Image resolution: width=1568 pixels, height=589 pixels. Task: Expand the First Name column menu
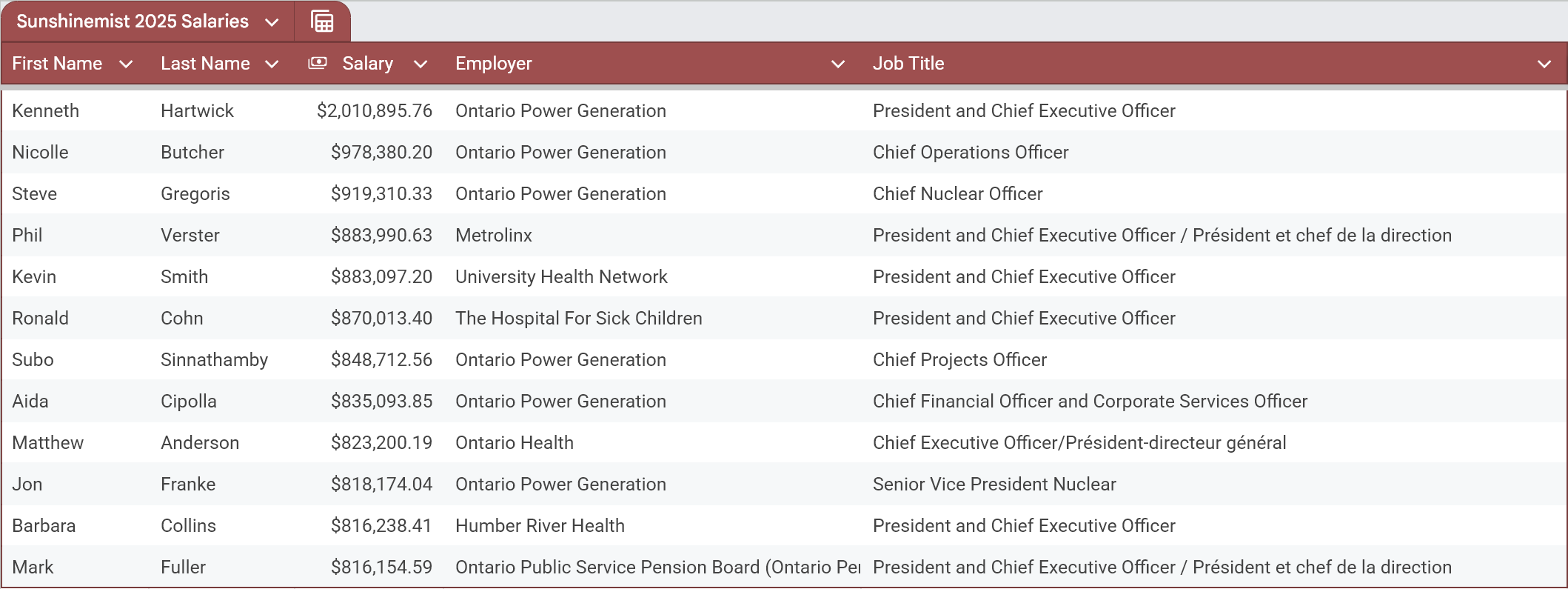[x=126, y=64]
